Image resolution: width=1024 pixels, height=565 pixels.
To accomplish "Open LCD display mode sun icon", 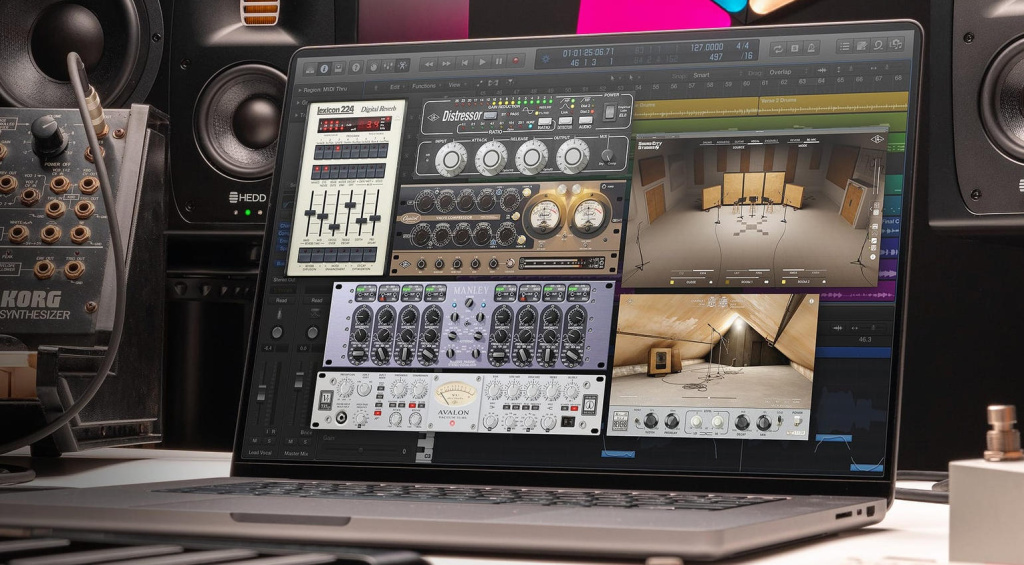I will click(x=546, y=59).
